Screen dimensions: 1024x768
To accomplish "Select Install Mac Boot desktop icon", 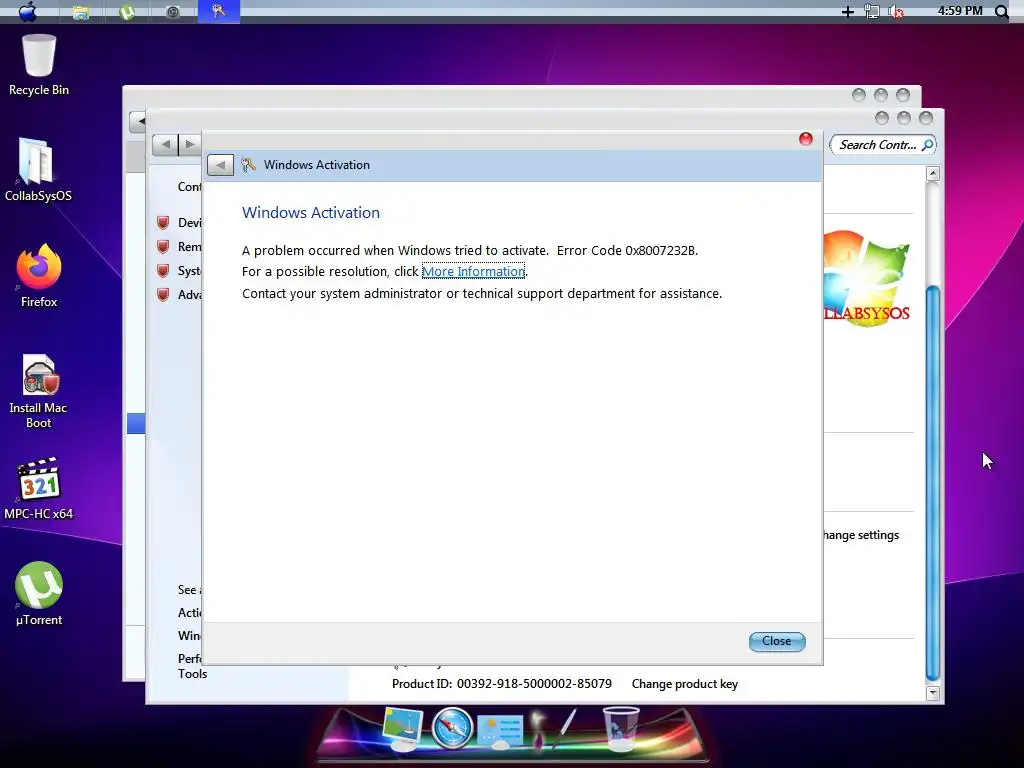I will (39, 392).
